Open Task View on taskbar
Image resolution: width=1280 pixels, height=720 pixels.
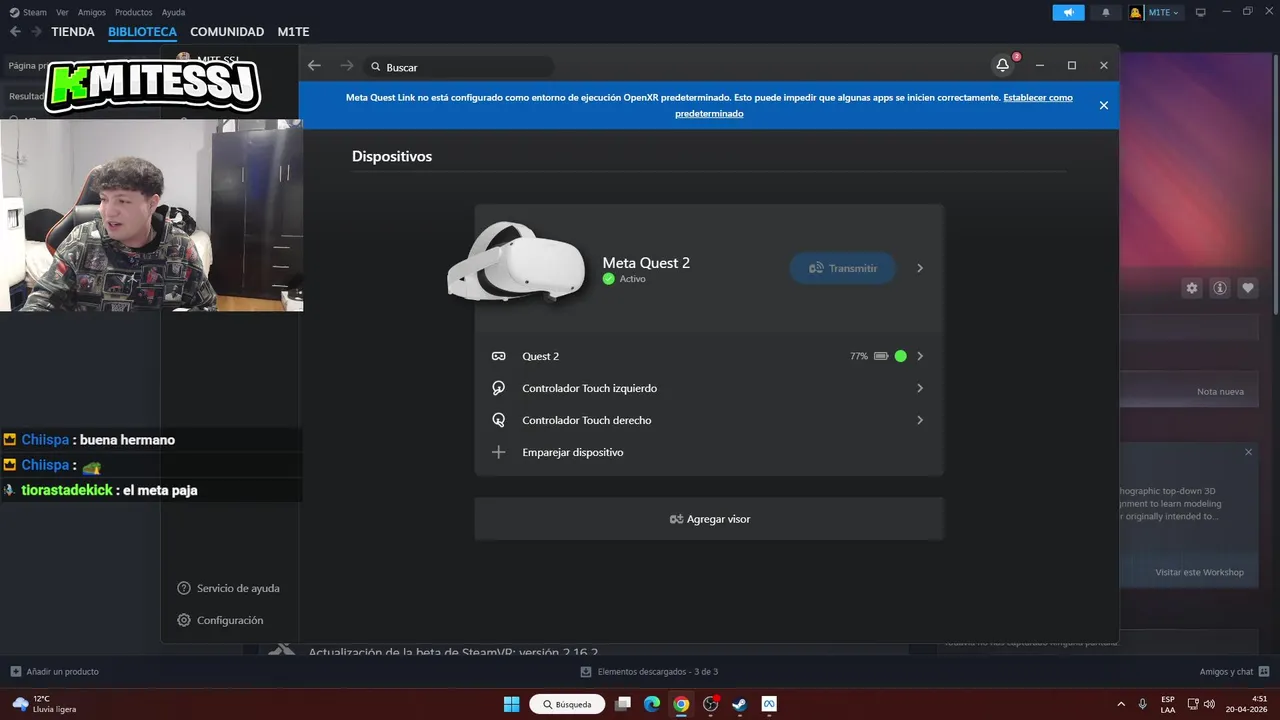point(623,704)
